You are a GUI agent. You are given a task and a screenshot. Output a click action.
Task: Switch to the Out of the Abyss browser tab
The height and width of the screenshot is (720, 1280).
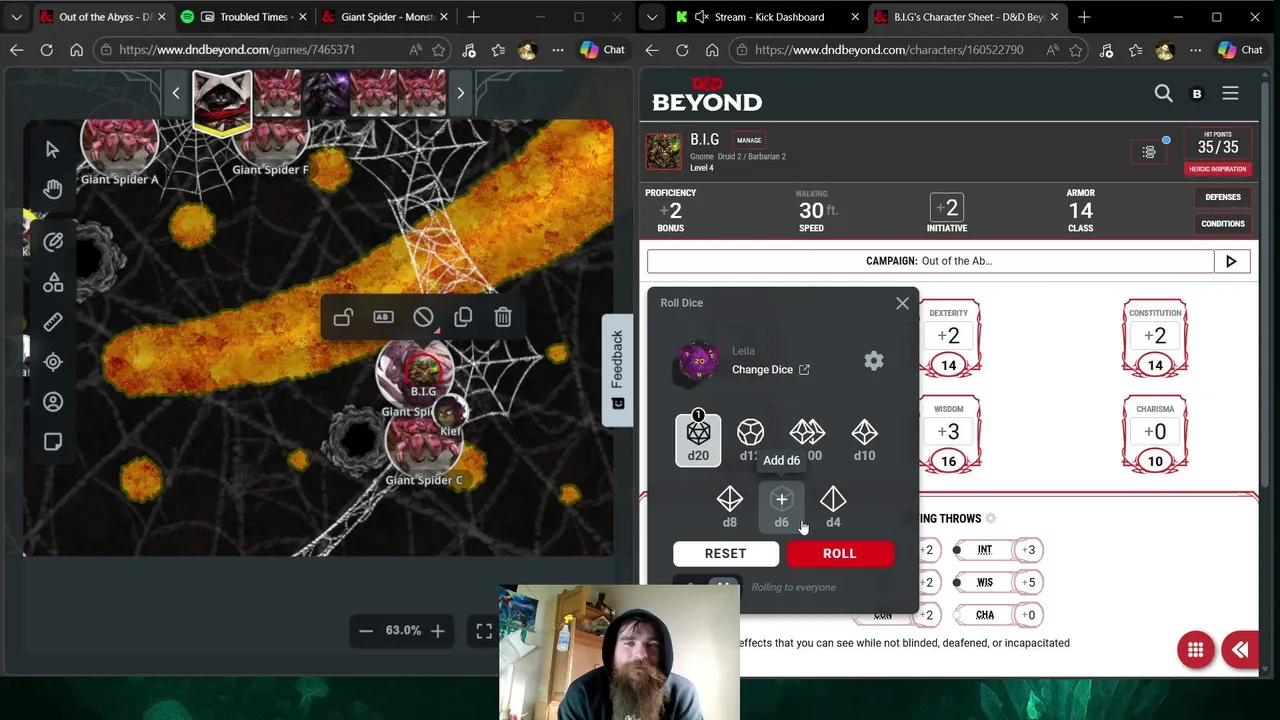[x=102, y=17]
